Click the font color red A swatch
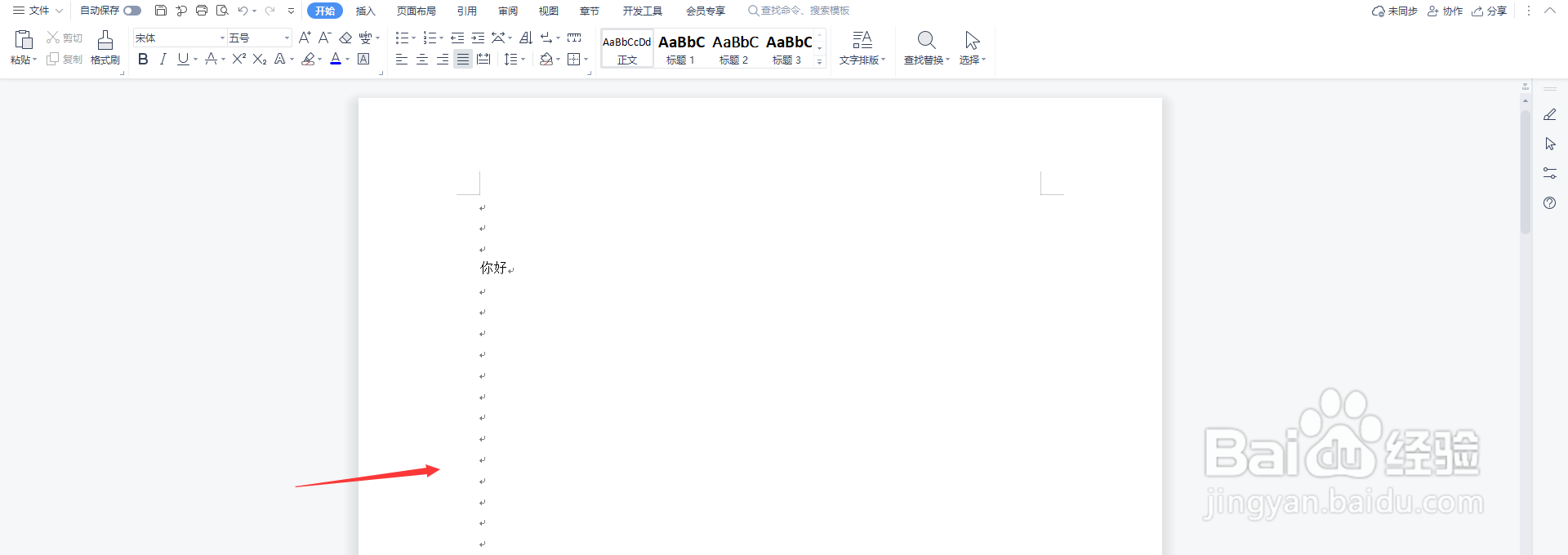Screen dimensions: 1568x555 point(336,59)
